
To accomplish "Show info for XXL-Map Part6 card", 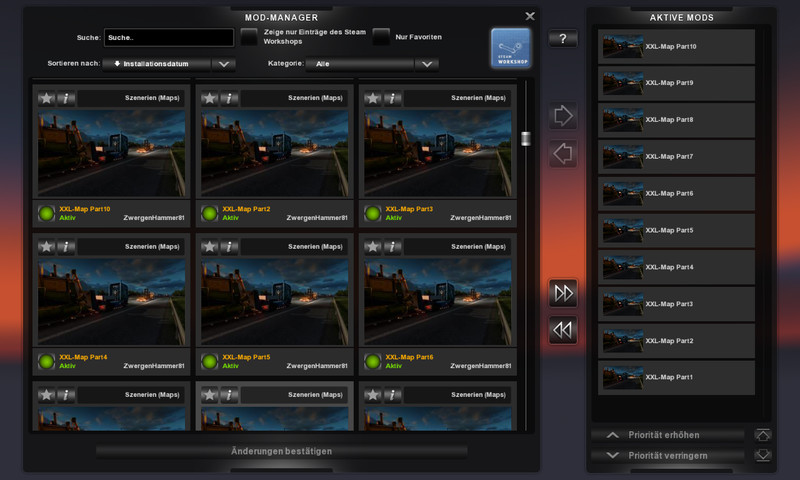I will [392, 247].
